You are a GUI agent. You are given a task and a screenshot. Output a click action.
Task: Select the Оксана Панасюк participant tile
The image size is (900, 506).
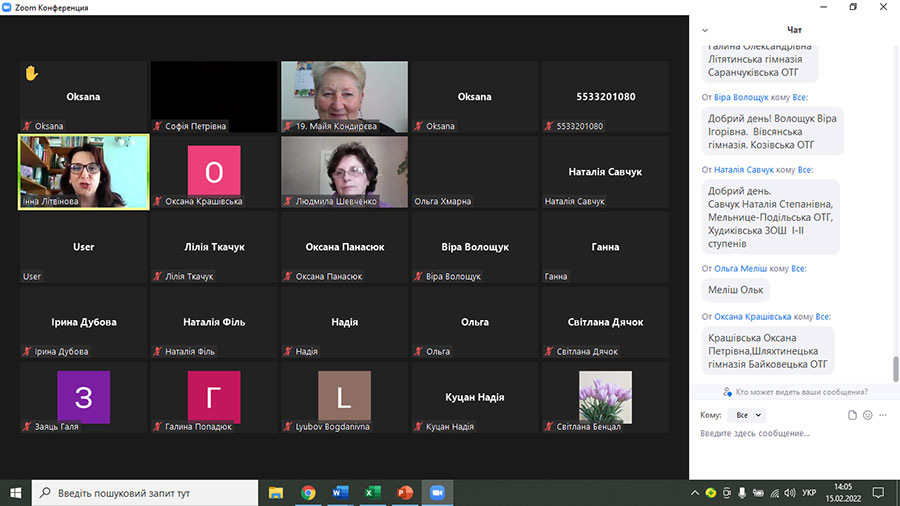[344, 247]
